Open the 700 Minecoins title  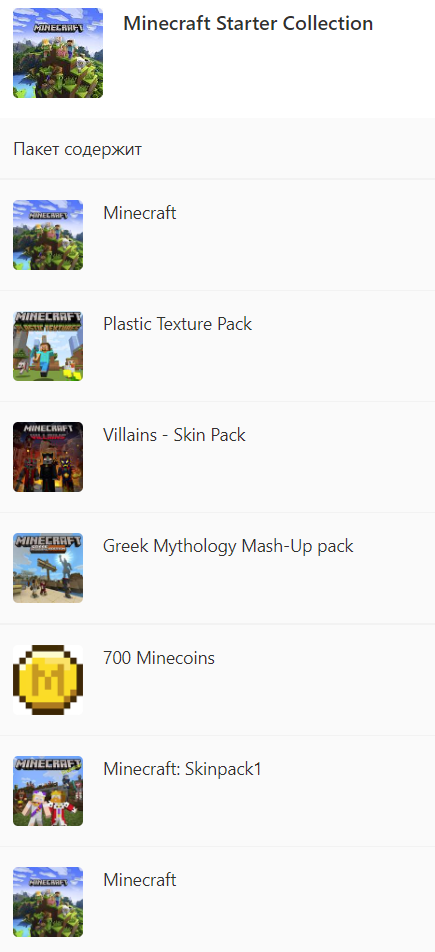point(159,658)
